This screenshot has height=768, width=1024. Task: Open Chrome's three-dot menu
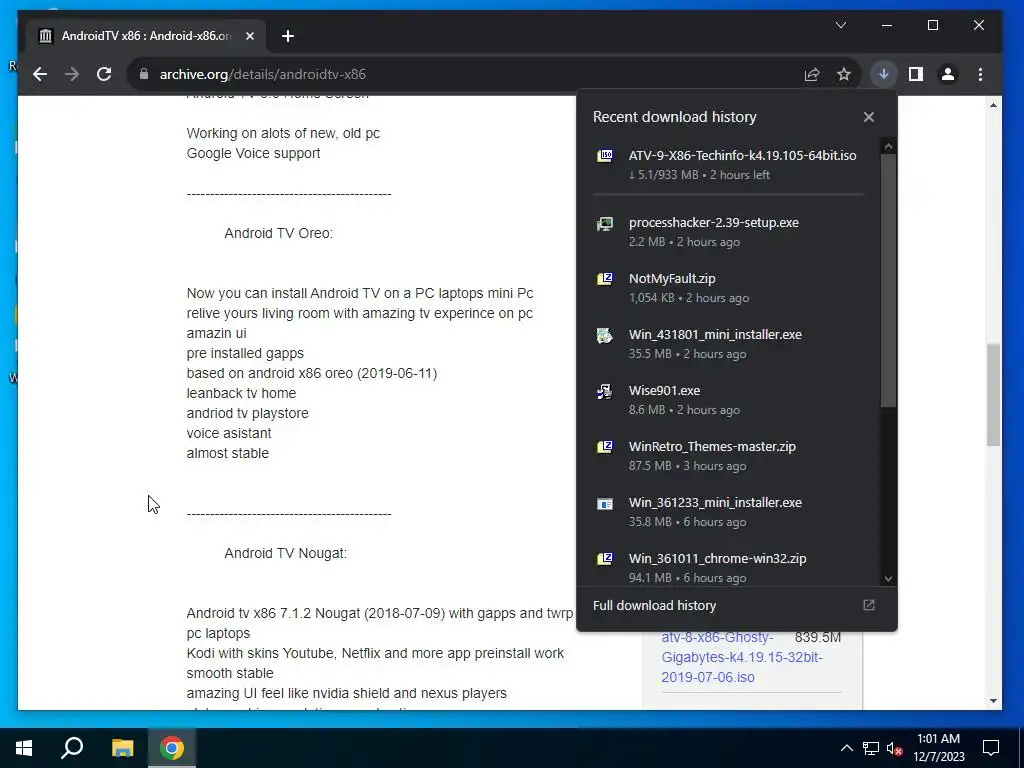click(980, 74)
